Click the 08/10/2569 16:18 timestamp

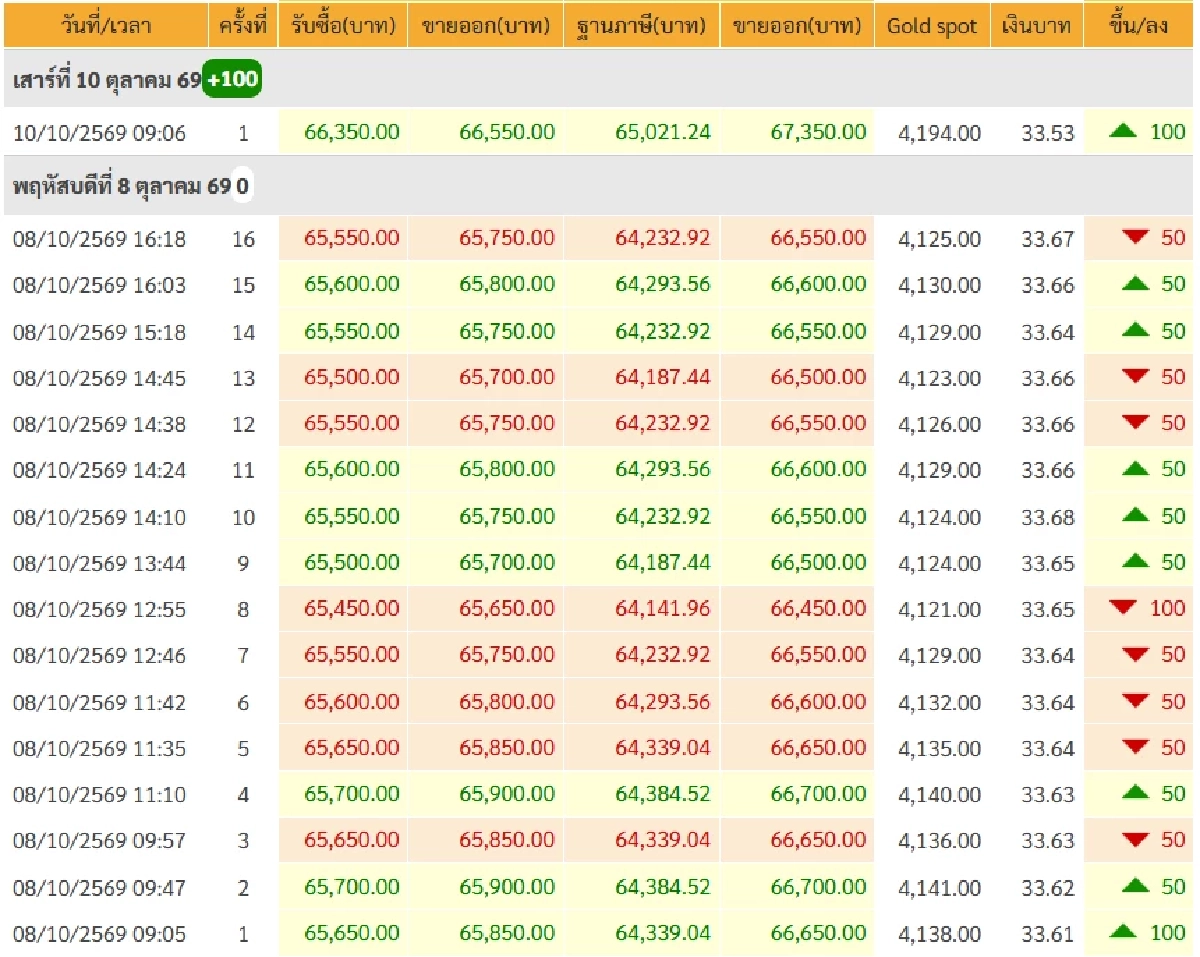pyautogui.click(x=99, y=239)
